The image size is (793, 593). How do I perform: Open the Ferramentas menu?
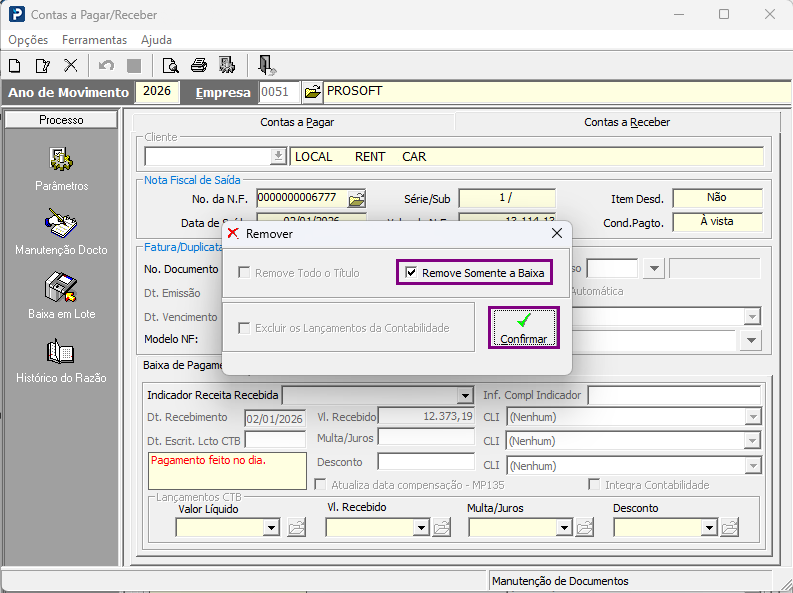tap(95, 40)
